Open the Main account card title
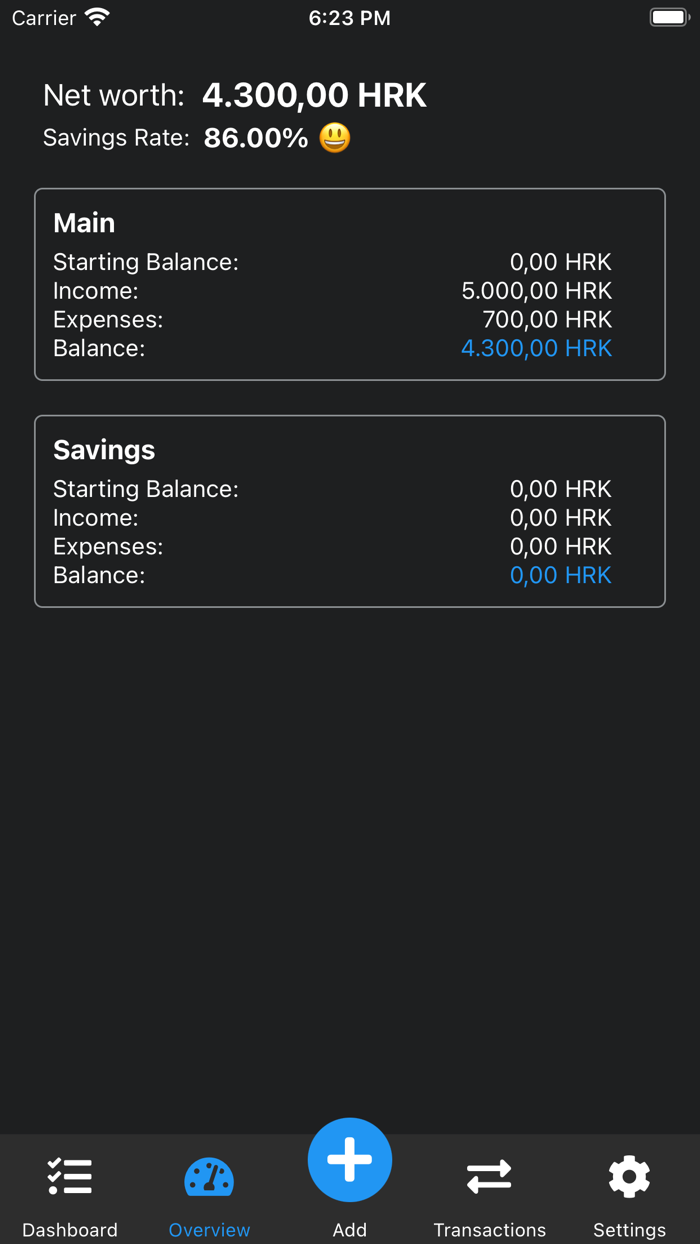700x1244 pixels. click(84, 223)
